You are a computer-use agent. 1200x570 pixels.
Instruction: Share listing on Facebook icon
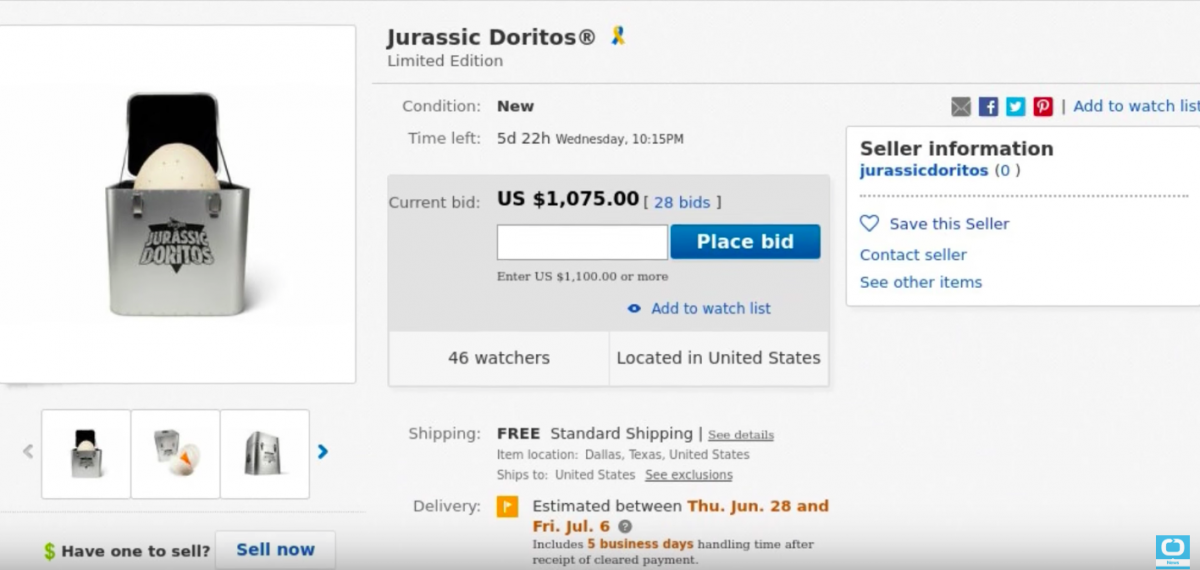988,106
